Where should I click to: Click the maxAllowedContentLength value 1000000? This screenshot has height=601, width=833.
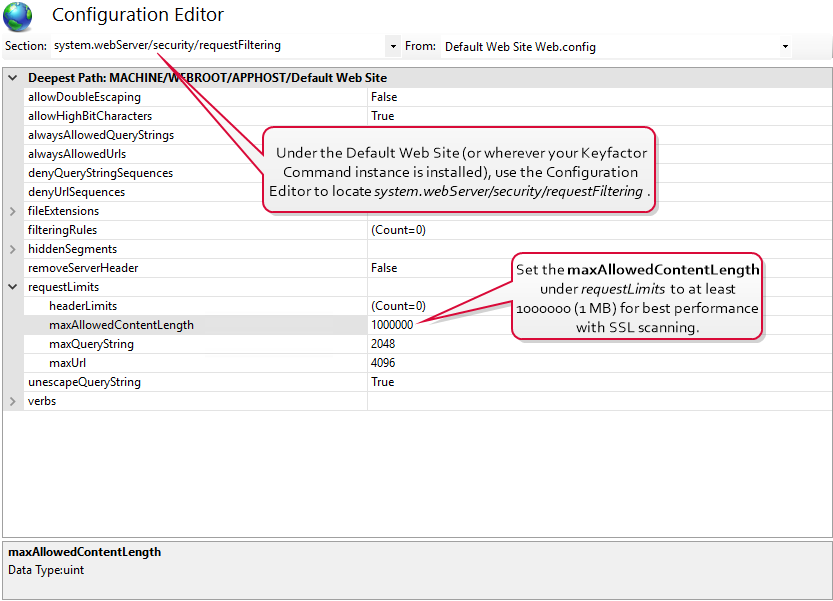click(x=392, y=325)
